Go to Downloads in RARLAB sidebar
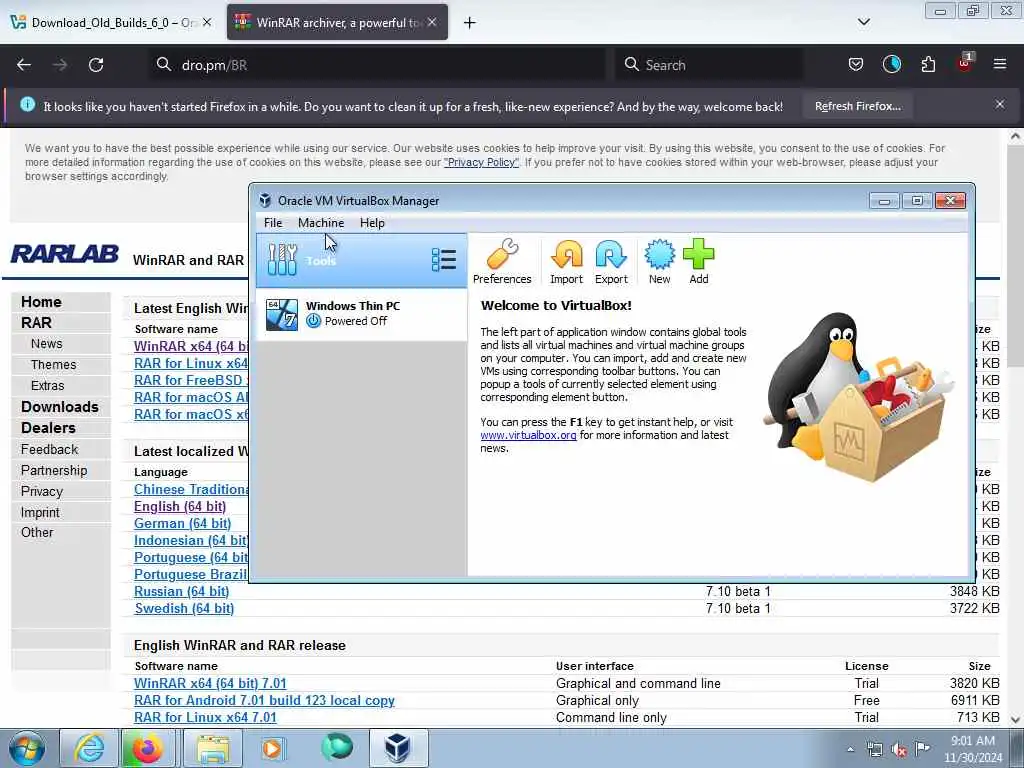Image resolution: width=1024 pixels, height=768 pixels. pos(59,407)
